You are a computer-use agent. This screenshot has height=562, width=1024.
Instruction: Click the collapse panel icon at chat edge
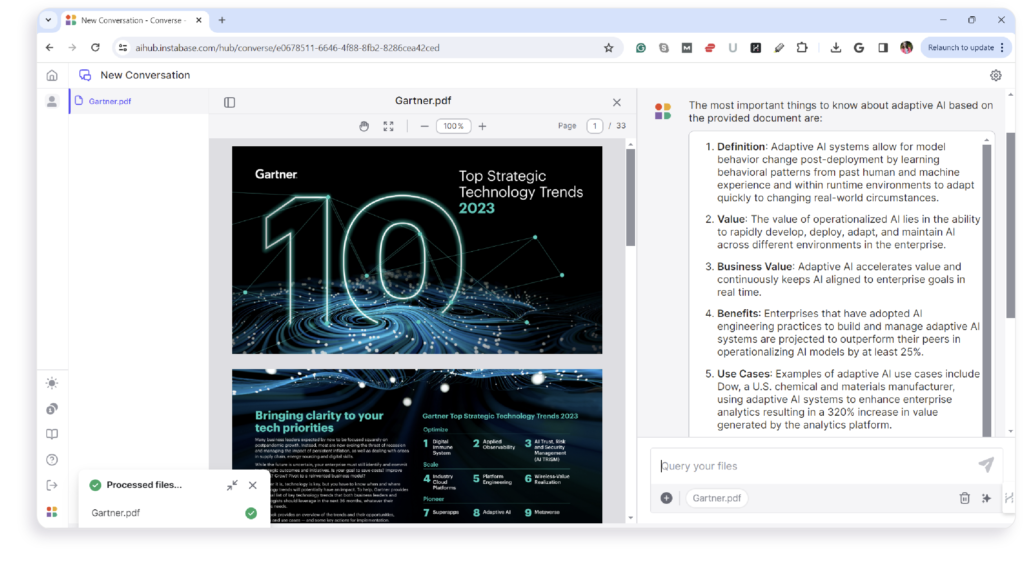(1009, 498)
